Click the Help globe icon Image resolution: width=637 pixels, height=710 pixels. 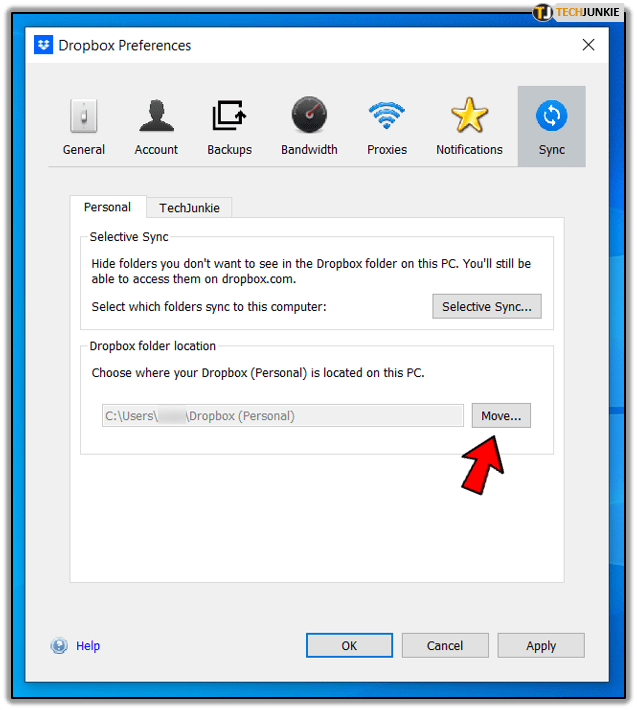(59, 645)
